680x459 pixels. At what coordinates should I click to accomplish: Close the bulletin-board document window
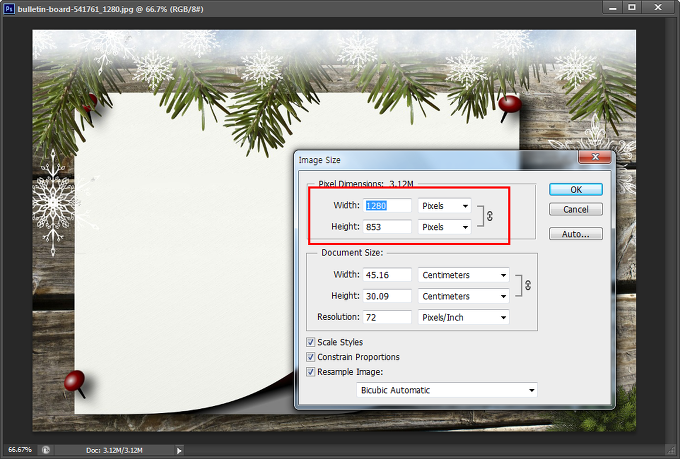coord(657,8)
